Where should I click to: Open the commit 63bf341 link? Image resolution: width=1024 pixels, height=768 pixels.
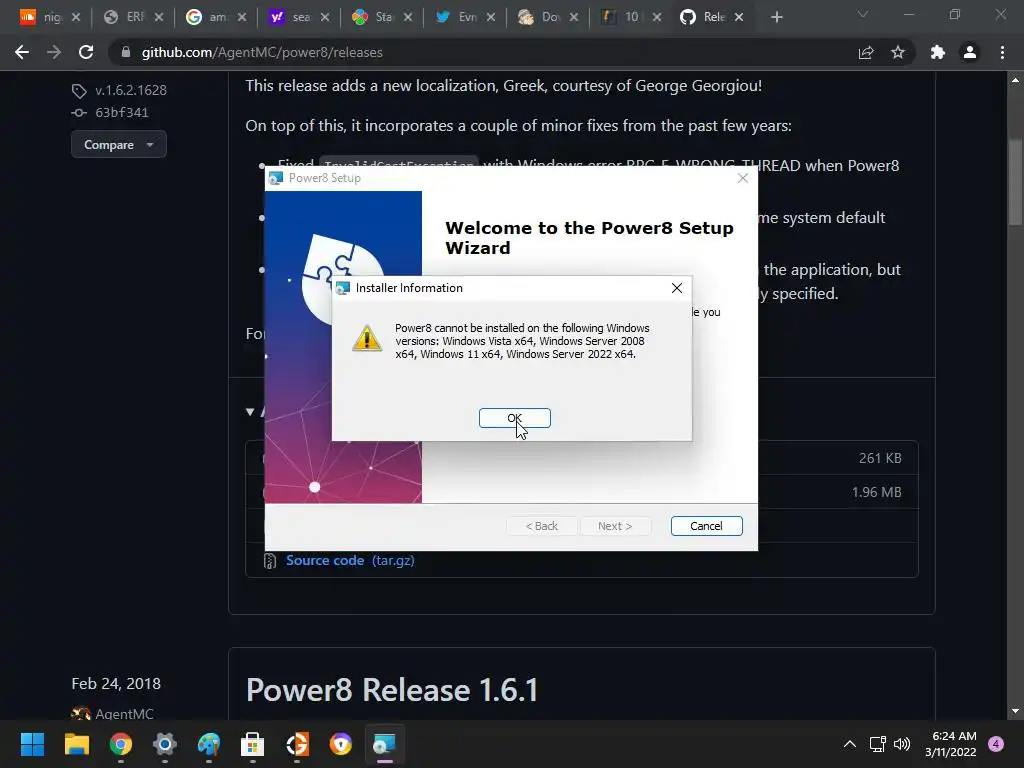pyautogui.click(x=121, y=112)
